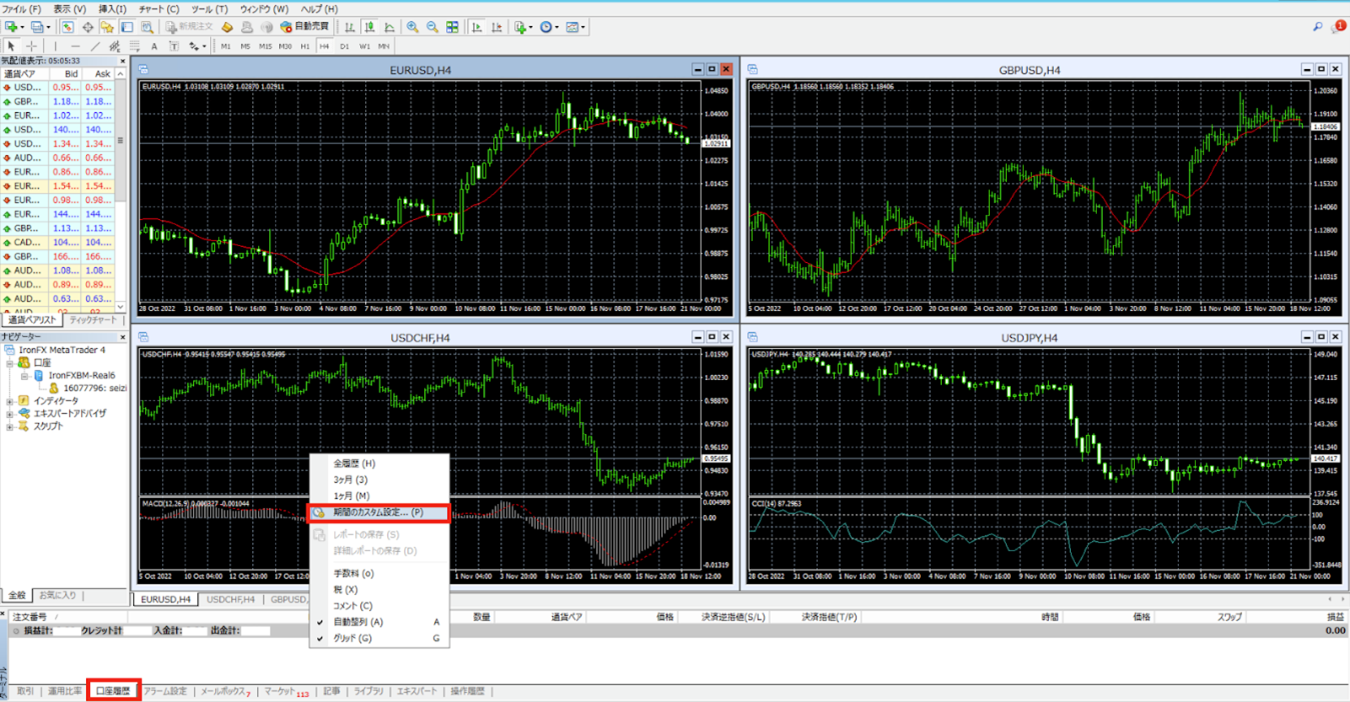Click the tile windows icon

(452, 27)
